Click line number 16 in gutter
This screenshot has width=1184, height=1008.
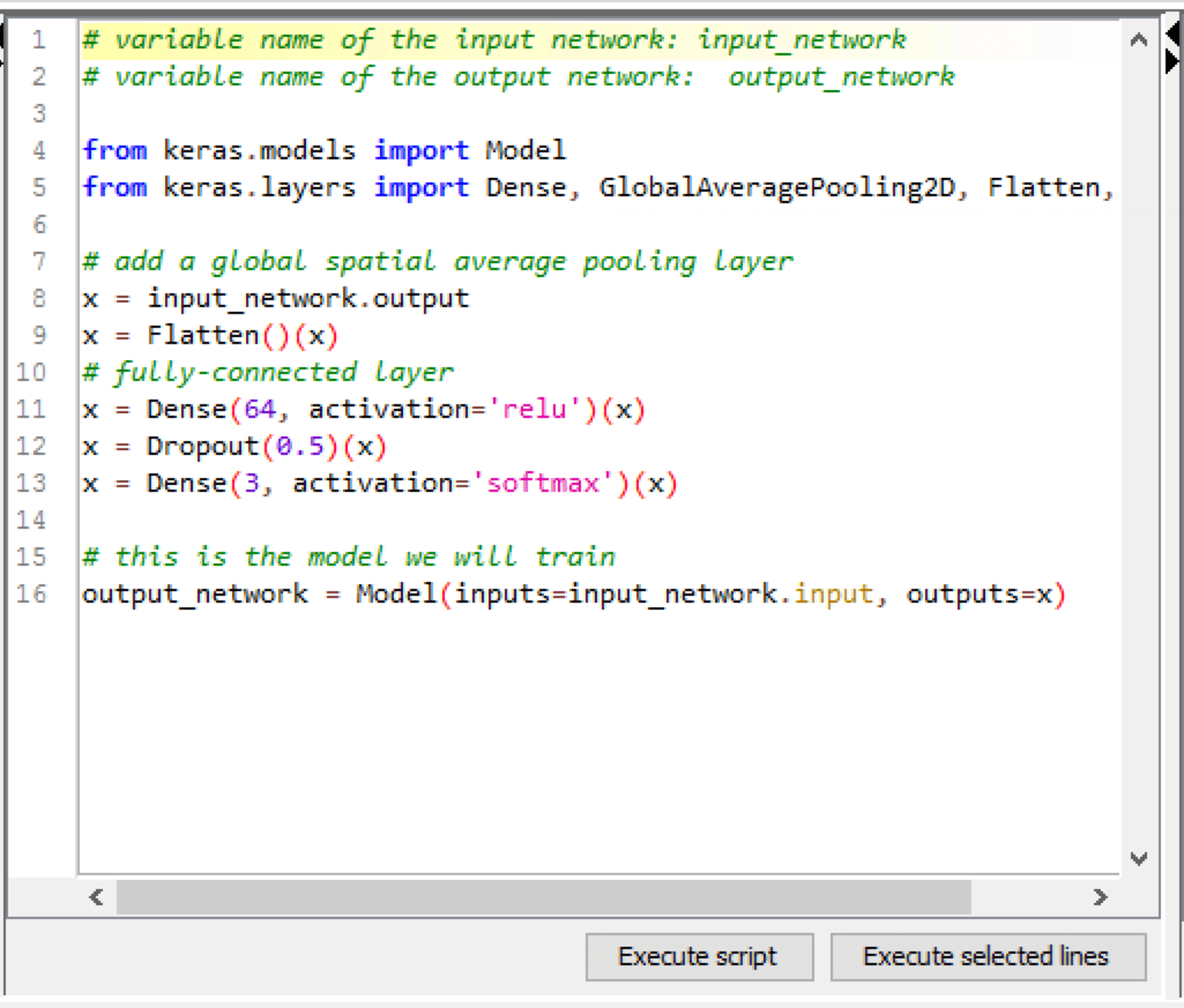tap(32, 594)
